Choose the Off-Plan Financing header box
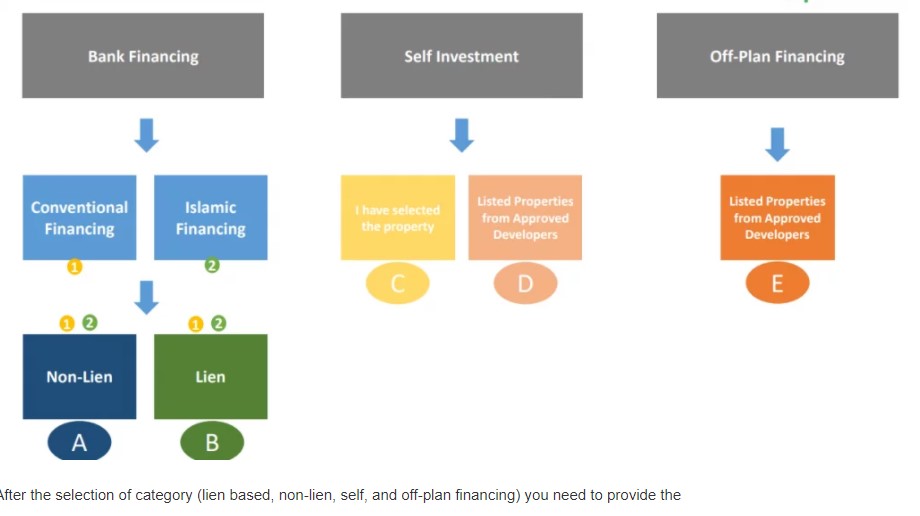The width and height of the screenshot is (920, 516). pos(777,56)
